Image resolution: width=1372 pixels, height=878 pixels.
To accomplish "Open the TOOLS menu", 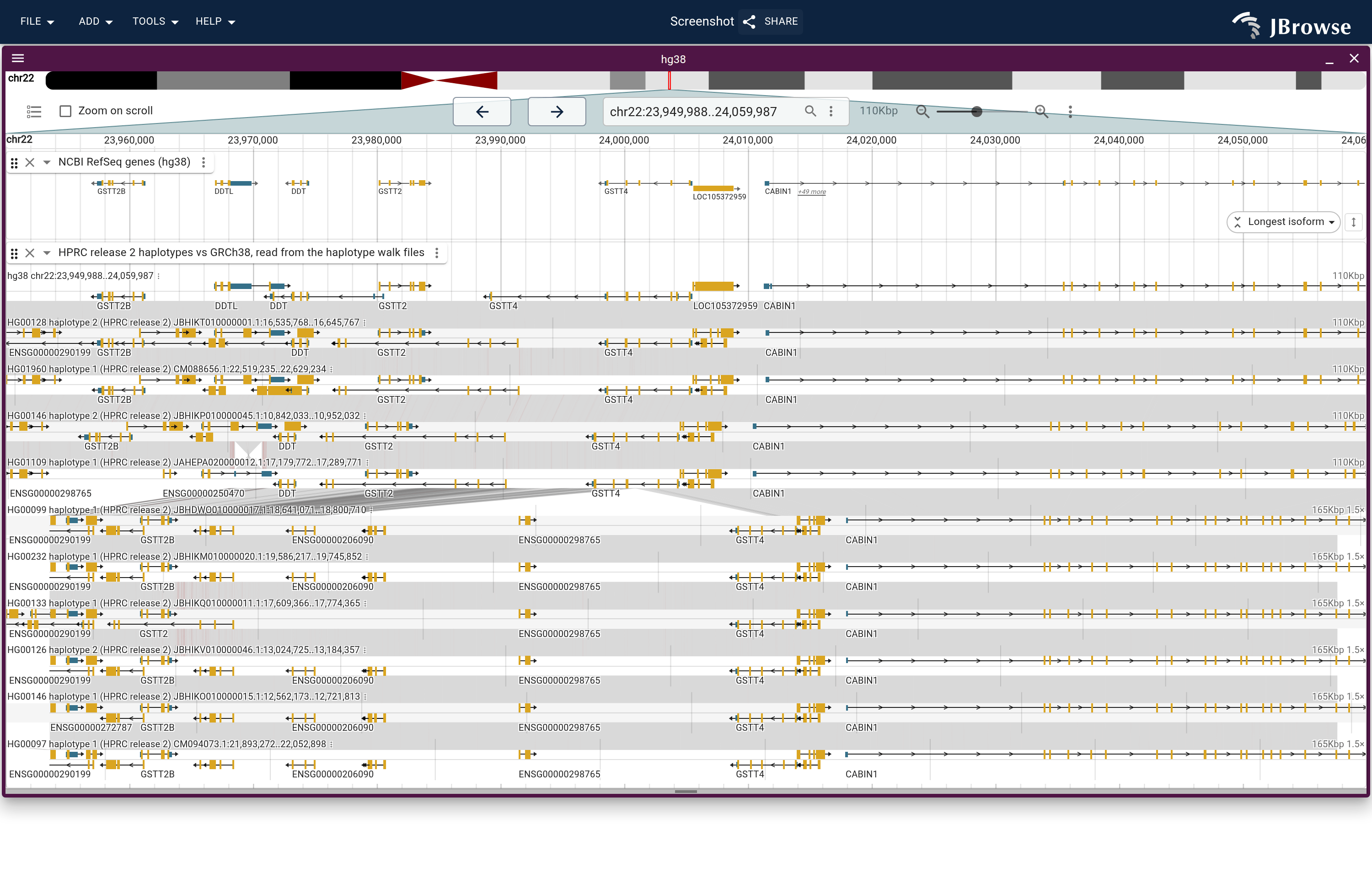I will point(155,21).
